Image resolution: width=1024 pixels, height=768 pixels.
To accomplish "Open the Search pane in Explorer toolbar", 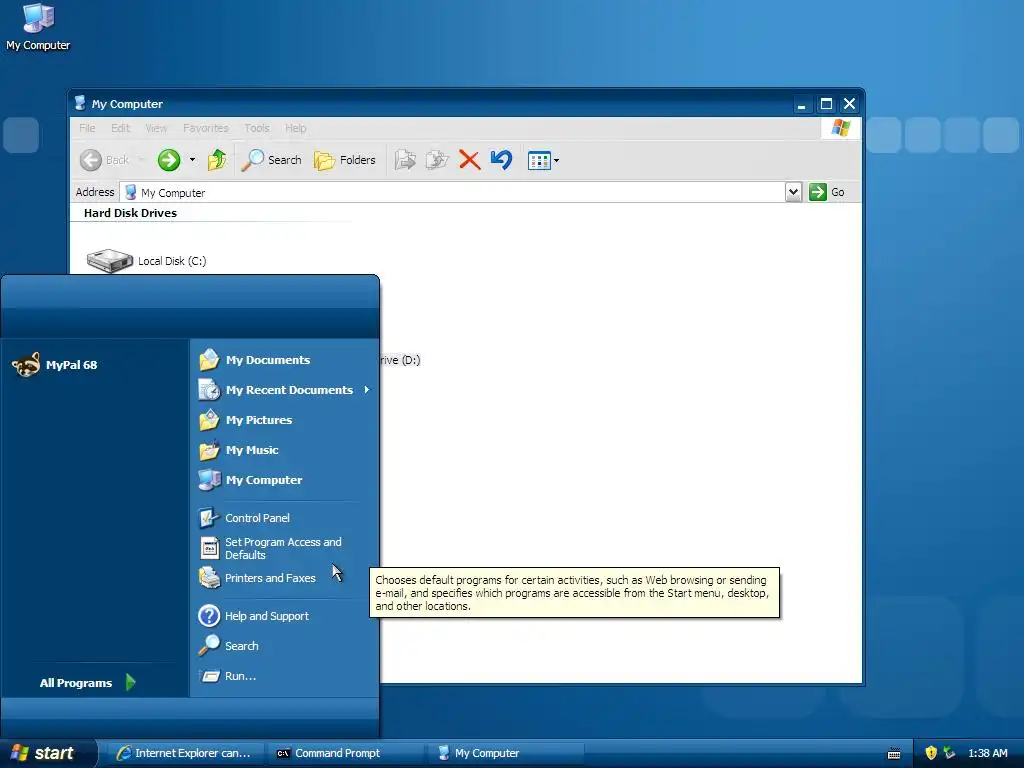I will point(271,160).
